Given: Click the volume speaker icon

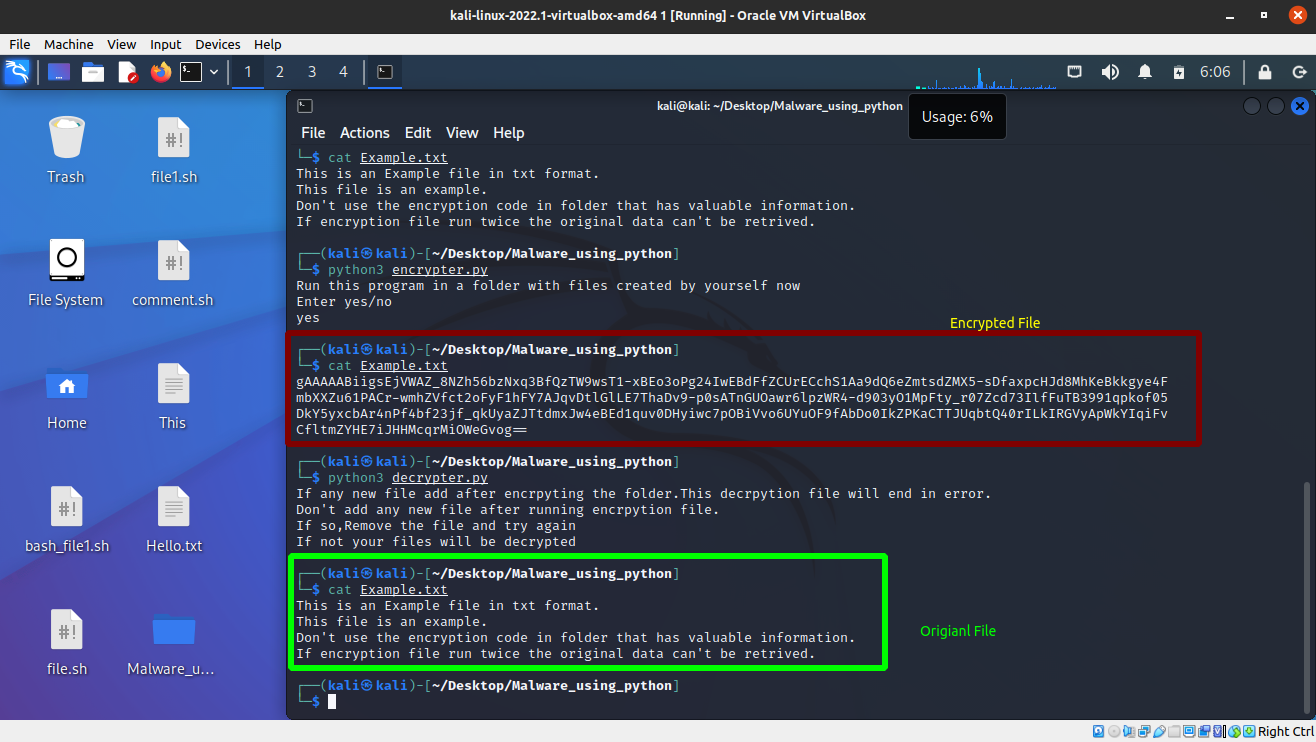Looking at the screenshot, I should [x=1110, y=72].
